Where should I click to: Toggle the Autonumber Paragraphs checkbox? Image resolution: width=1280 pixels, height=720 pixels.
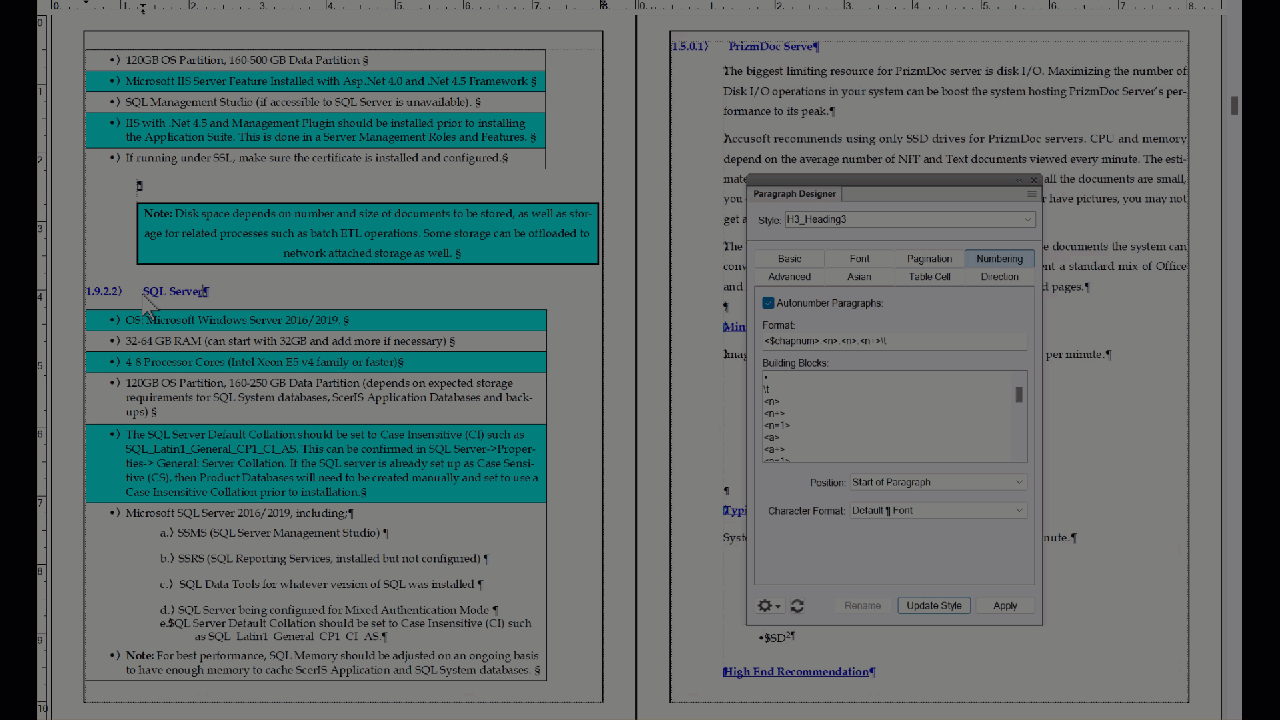[x=768, y=303]
